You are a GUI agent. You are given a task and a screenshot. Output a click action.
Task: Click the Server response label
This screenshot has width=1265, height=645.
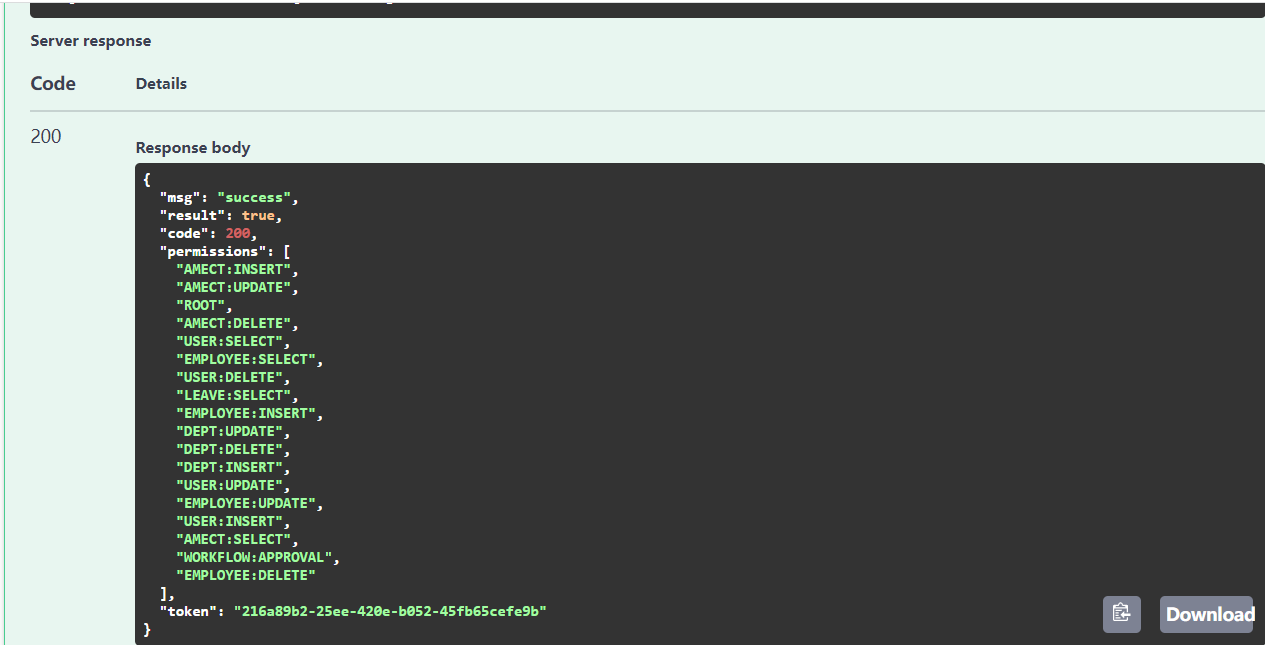[89, 40]
